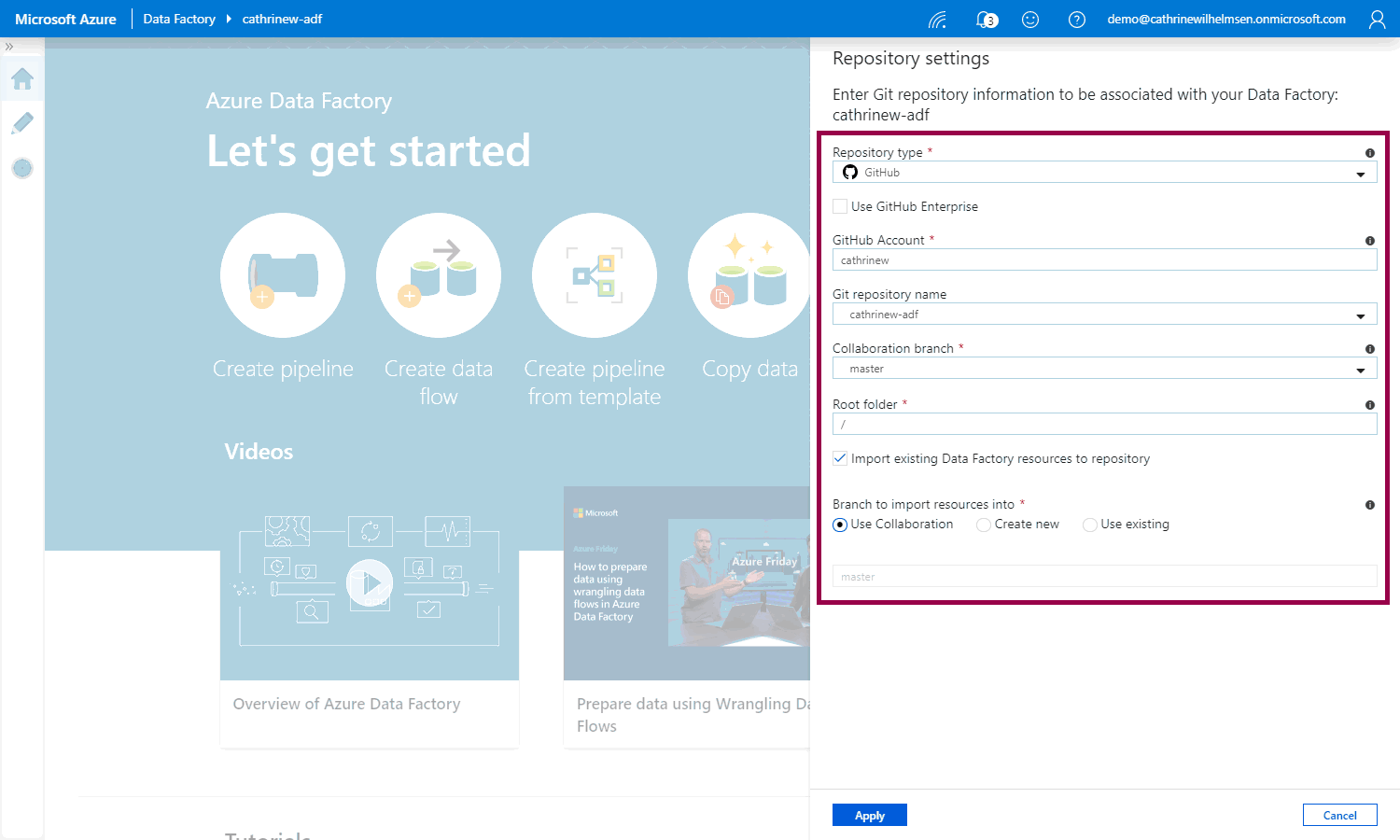Click the user account profile icon
Screen dimensions: 1400x840
[x=1377, y=20]
